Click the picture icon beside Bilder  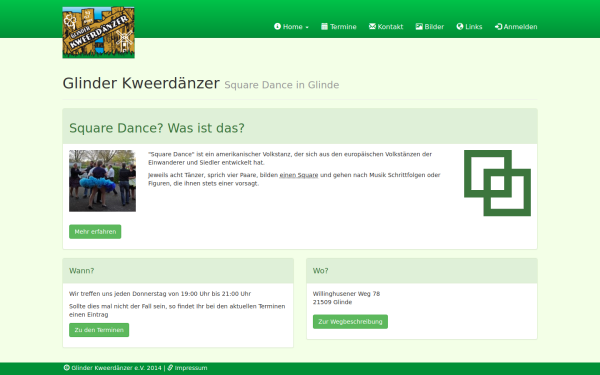coord(419,26)
